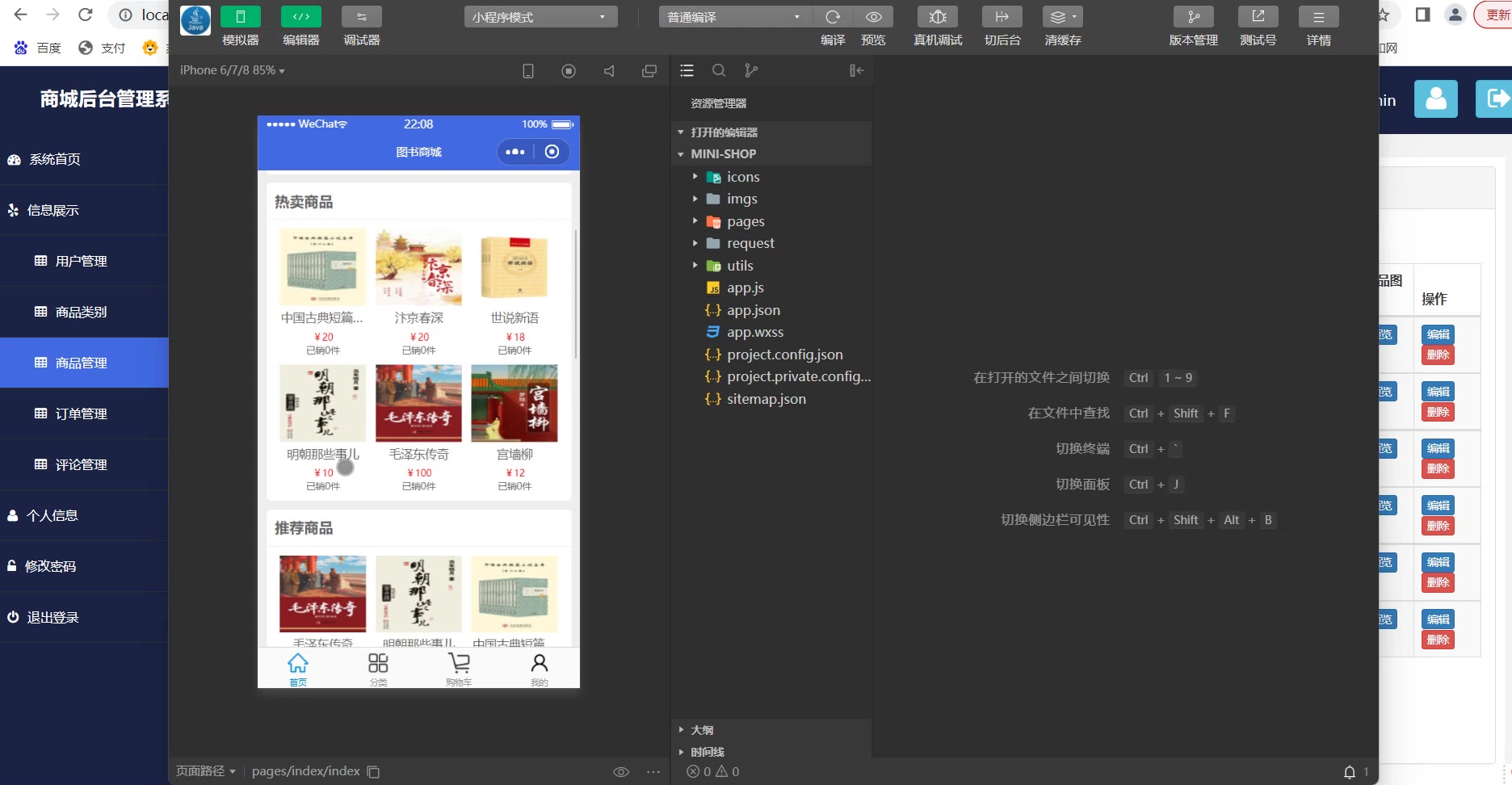Image resolution: width=1512 pixels, height=785 pixels.
Task: Click the first red 删除 button
Action: point(1438,355)
